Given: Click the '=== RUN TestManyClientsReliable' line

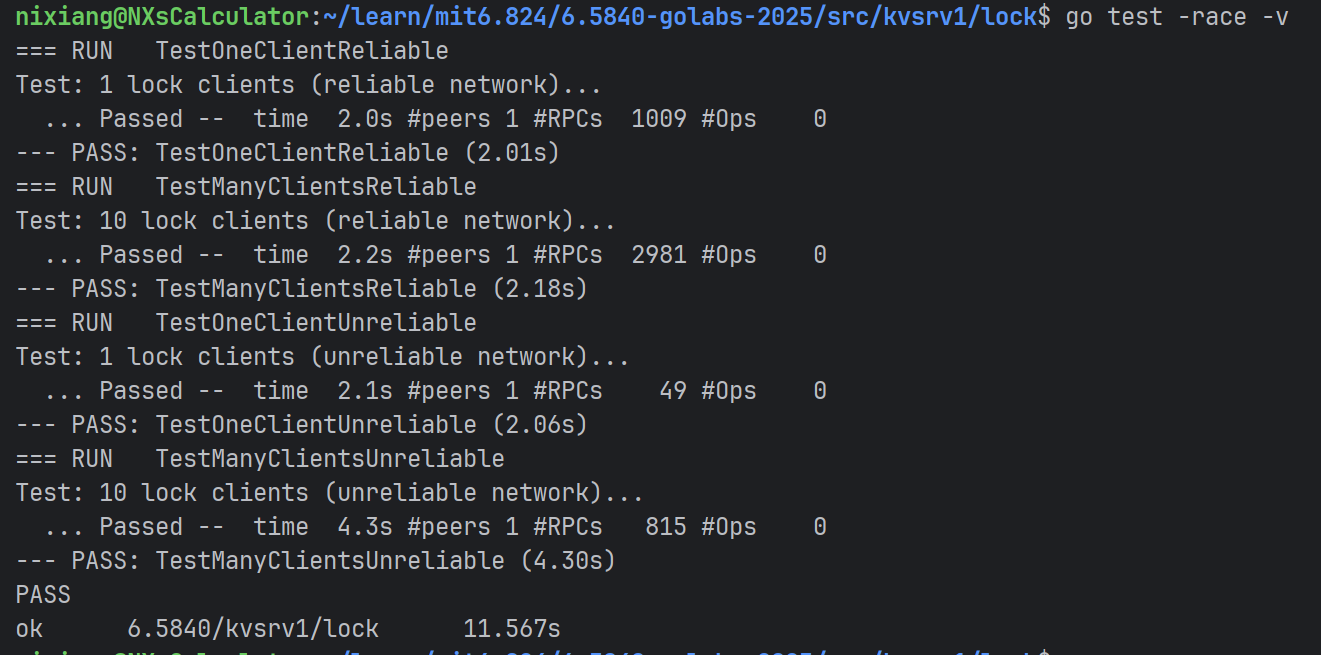Looking at the screenshot, I should (x=246, y=187).
